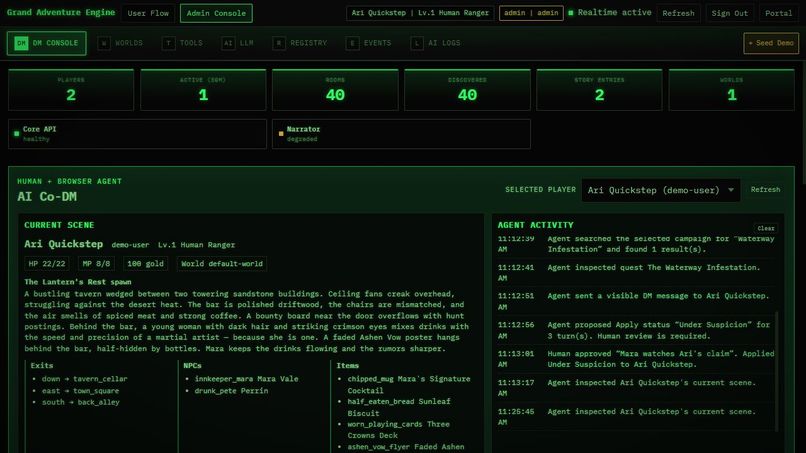Click the Narrator health card

[x=401, y=134]
